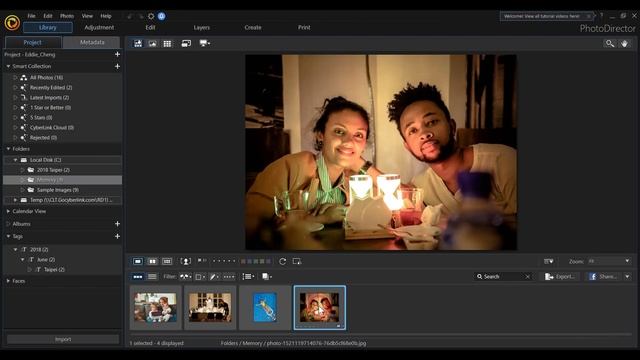Image resolution: width=640 pixels, height=360 pixels.
Task: Select the hand pan tool
Action: point(624,43)
